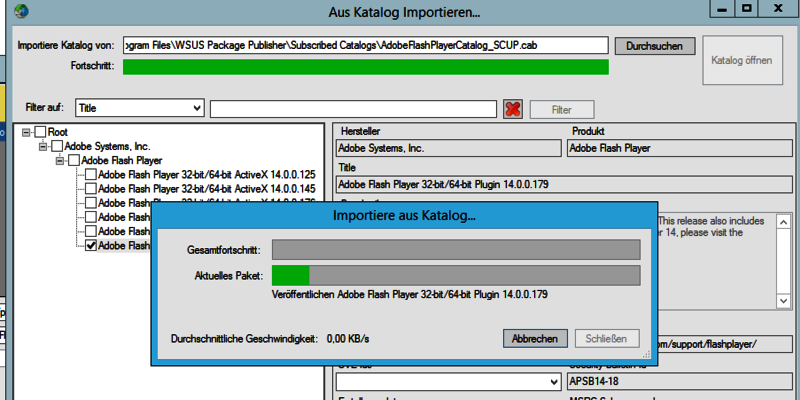The image size is (800, 400).
Task: Toggle the Root checkbox
Action: coord(40,132)
